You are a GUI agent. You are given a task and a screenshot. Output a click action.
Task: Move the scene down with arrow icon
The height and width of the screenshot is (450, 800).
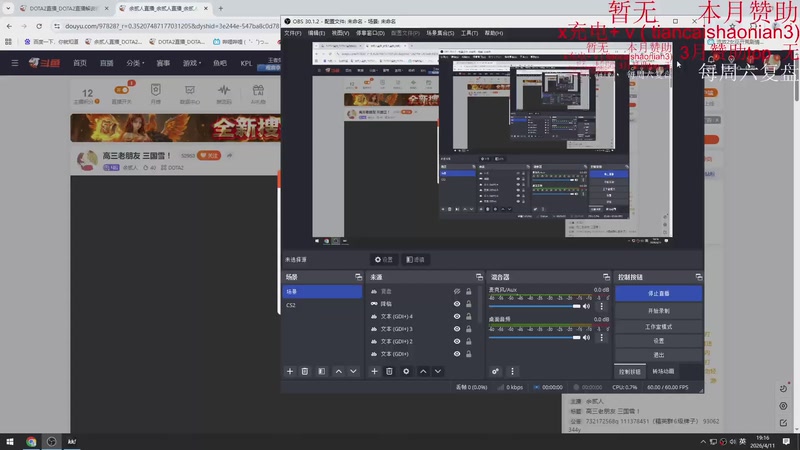click(x=353, y=371)
